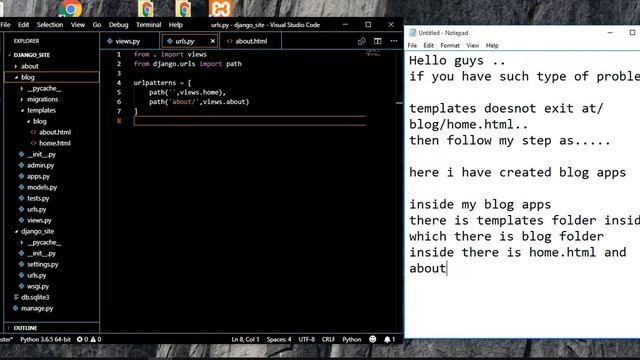Close the urls.py editor tab
The height and width of the screenshot is (360, 640).
coord(212,41)
